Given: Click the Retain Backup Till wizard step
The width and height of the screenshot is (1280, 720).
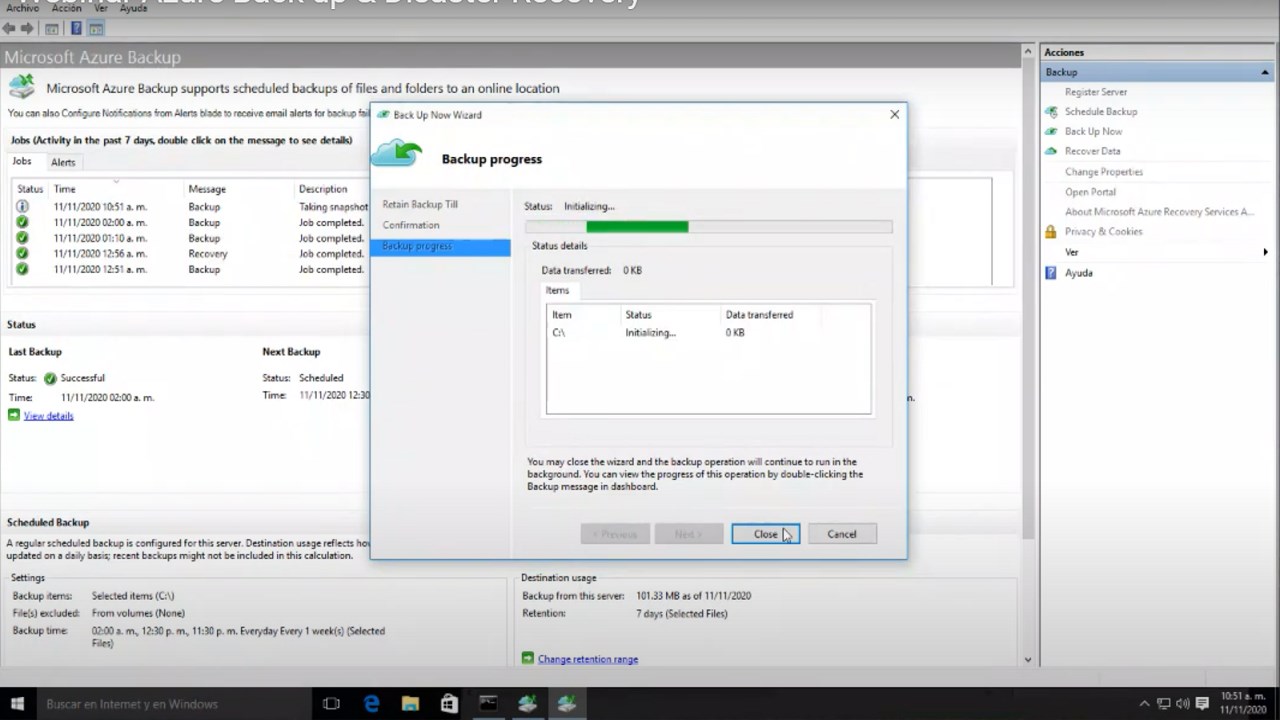Looking at the screenshot, I should click(x=420, y=204).
